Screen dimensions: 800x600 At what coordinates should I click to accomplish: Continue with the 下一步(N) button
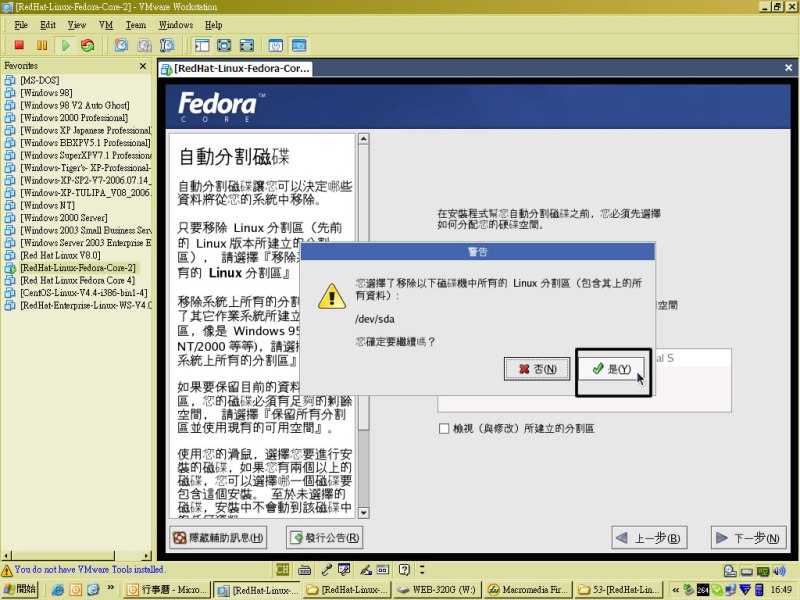tap(748, 538)
